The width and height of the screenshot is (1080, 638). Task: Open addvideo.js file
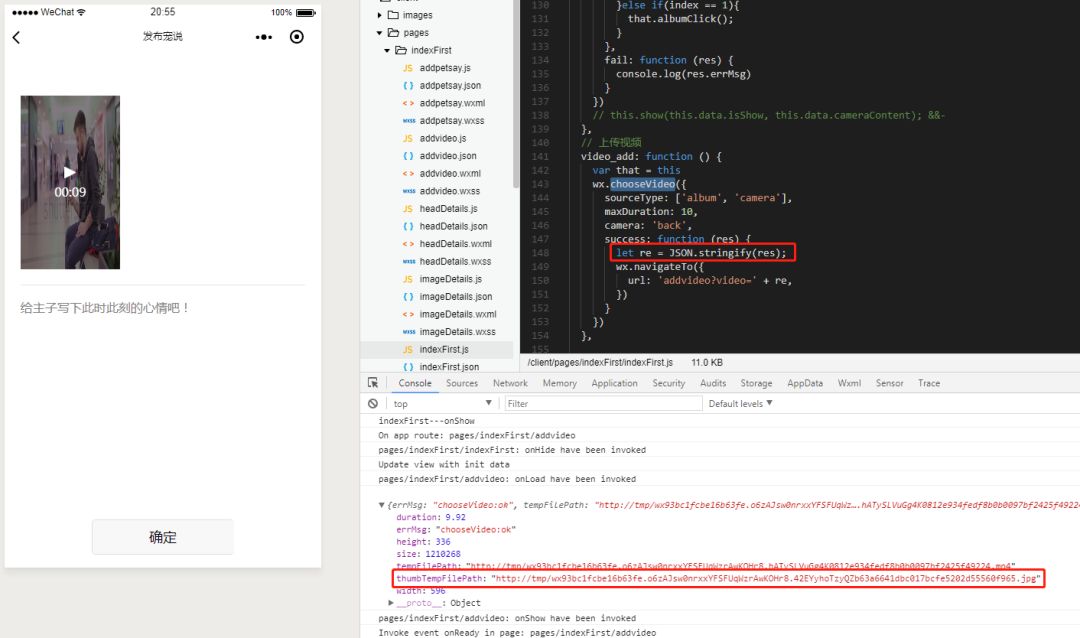pos(442,138)
